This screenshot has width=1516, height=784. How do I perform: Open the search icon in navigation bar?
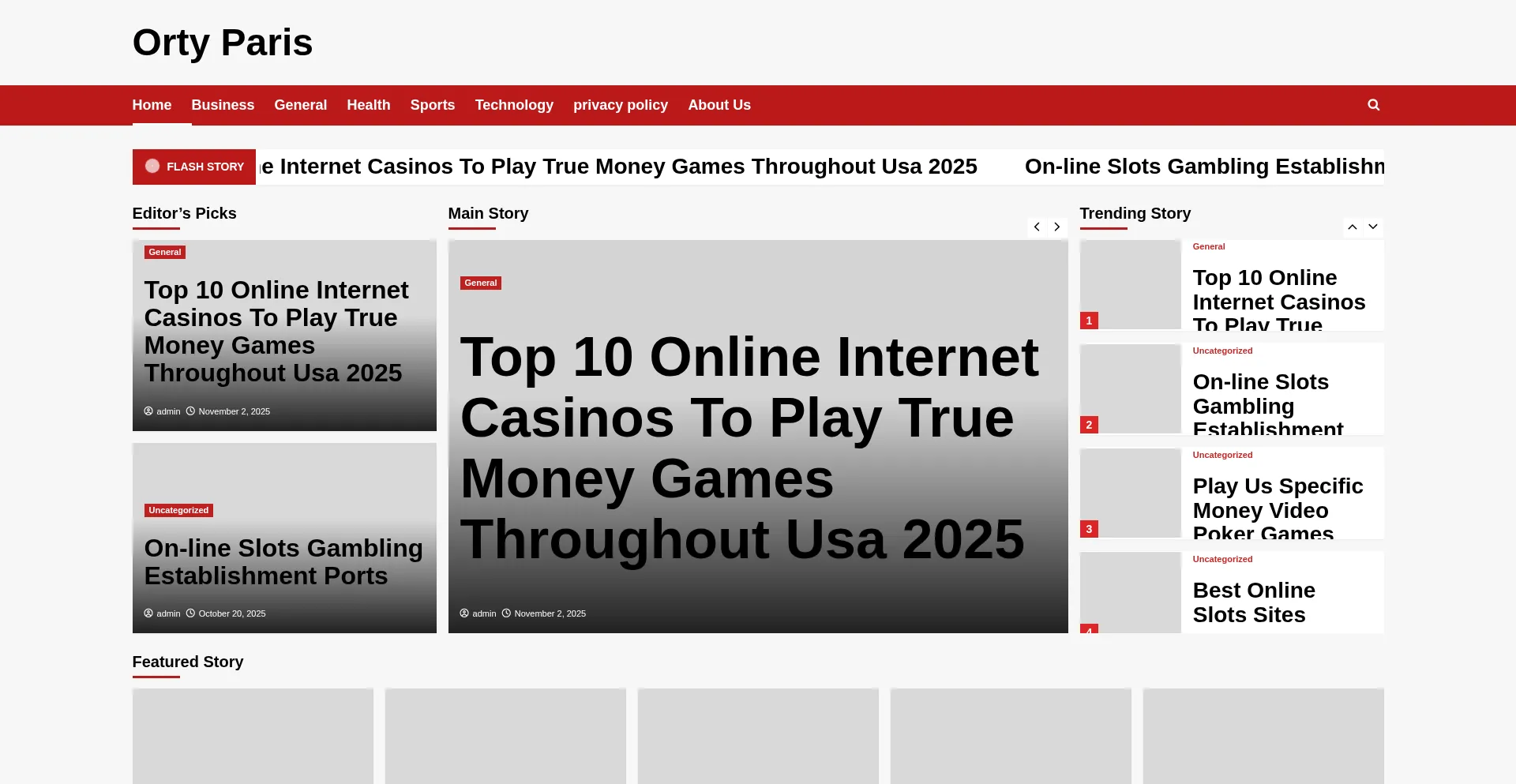click(x=1373, y=105)
